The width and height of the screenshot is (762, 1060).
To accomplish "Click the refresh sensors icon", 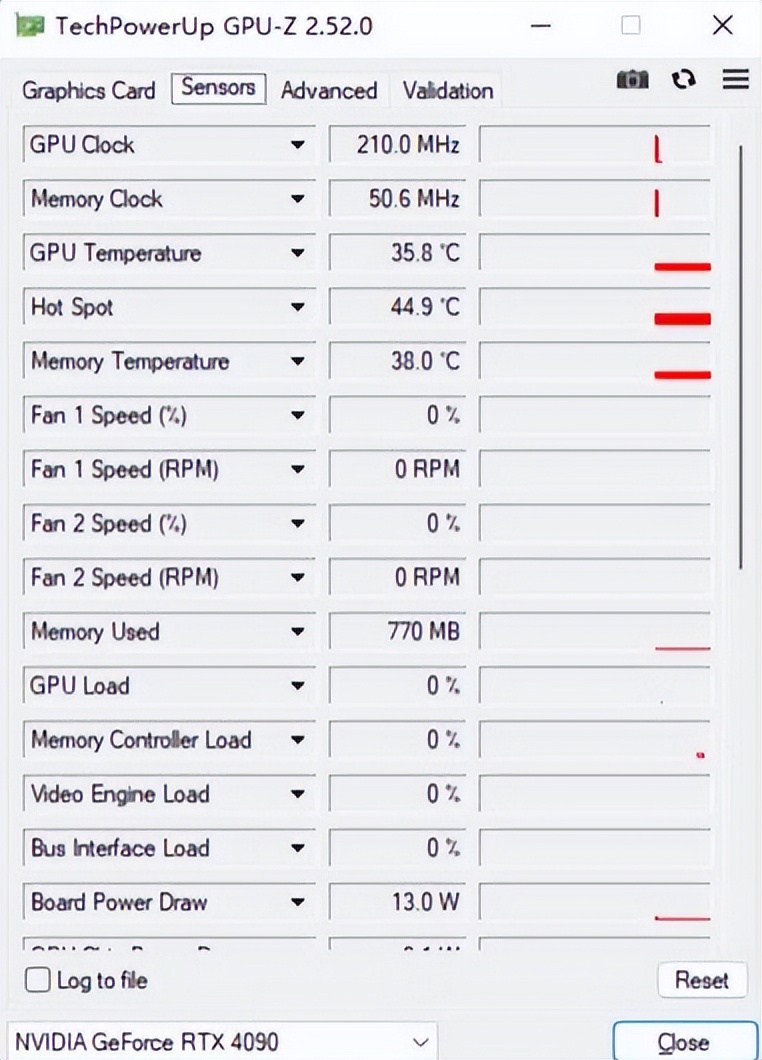I will coord(684,79).
